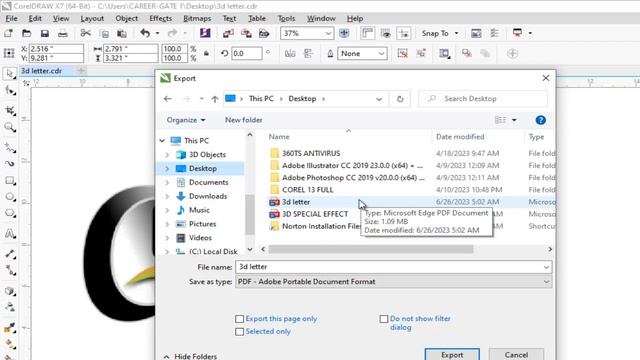Click This PC in the address breadcrumb
The width and height of the screenshot is (640, 360).
pyautogui.click(x=261, y=99)
